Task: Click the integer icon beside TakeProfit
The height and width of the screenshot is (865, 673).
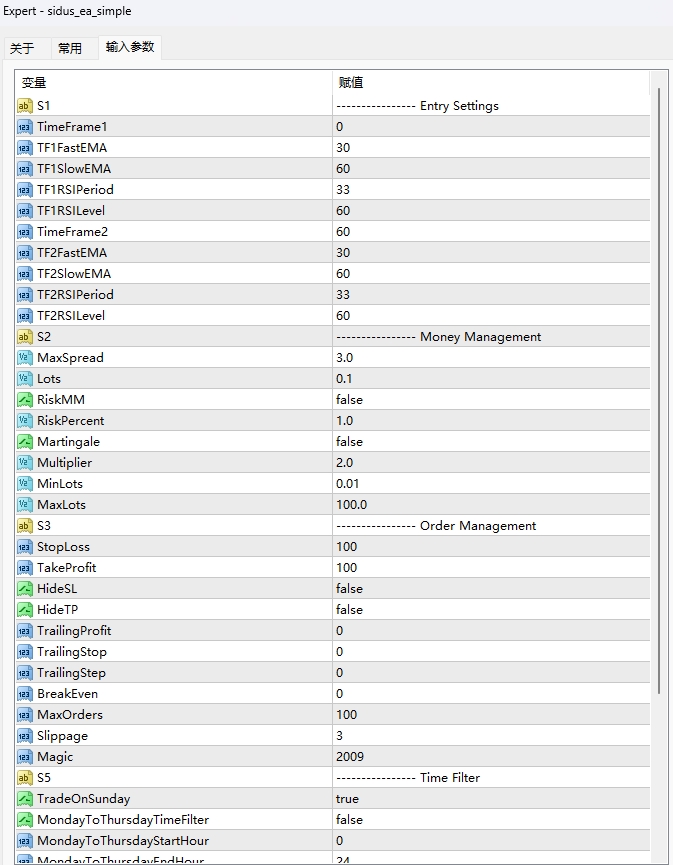Action: [x=24, y=568]
